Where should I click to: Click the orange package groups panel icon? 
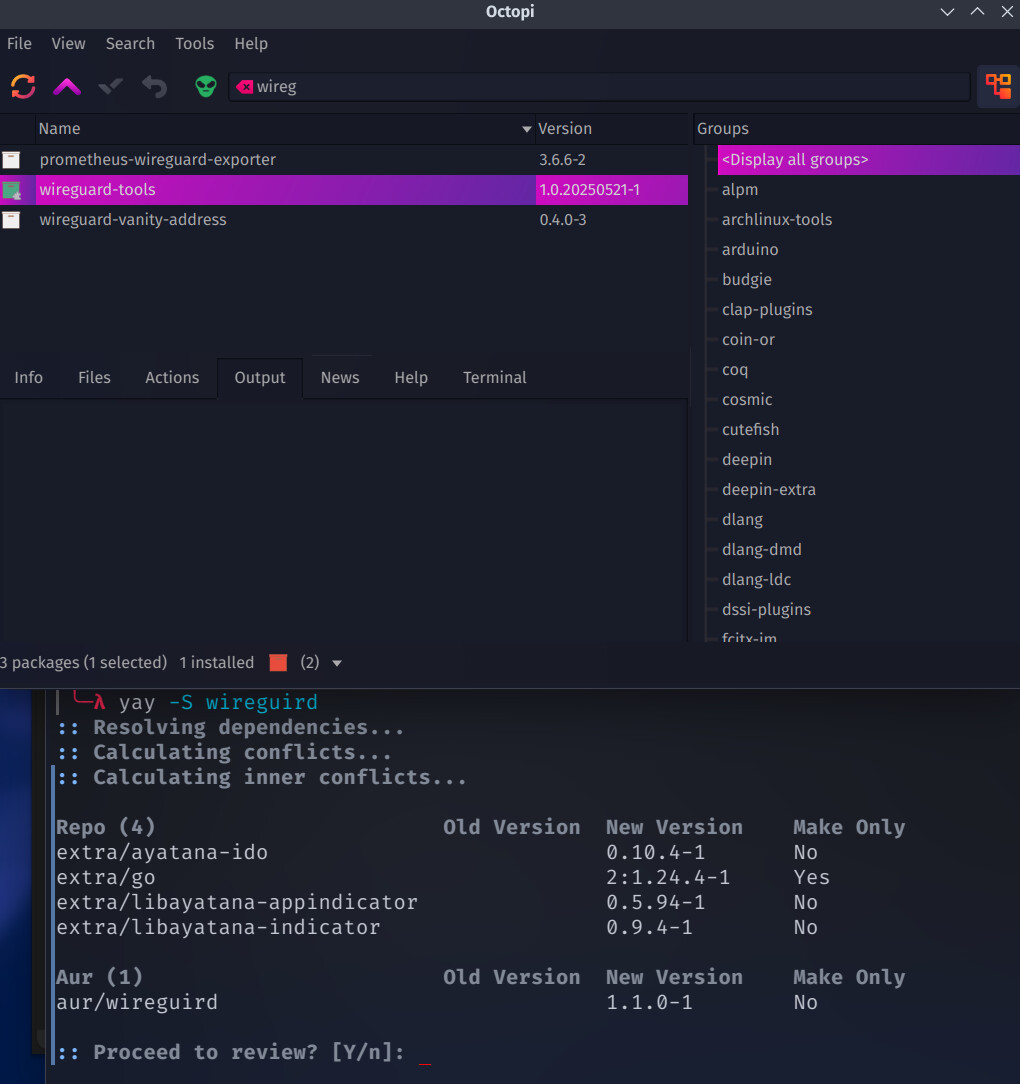pos(998,86)
